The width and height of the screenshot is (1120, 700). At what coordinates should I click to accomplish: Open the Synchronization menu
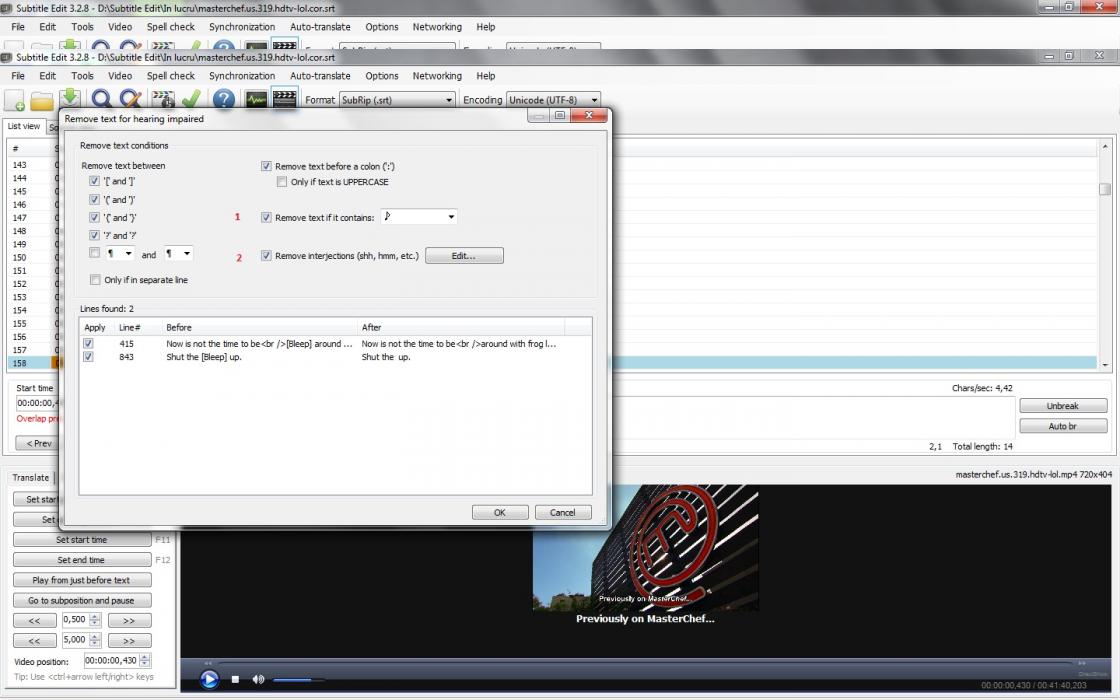(x=241, y=76)
